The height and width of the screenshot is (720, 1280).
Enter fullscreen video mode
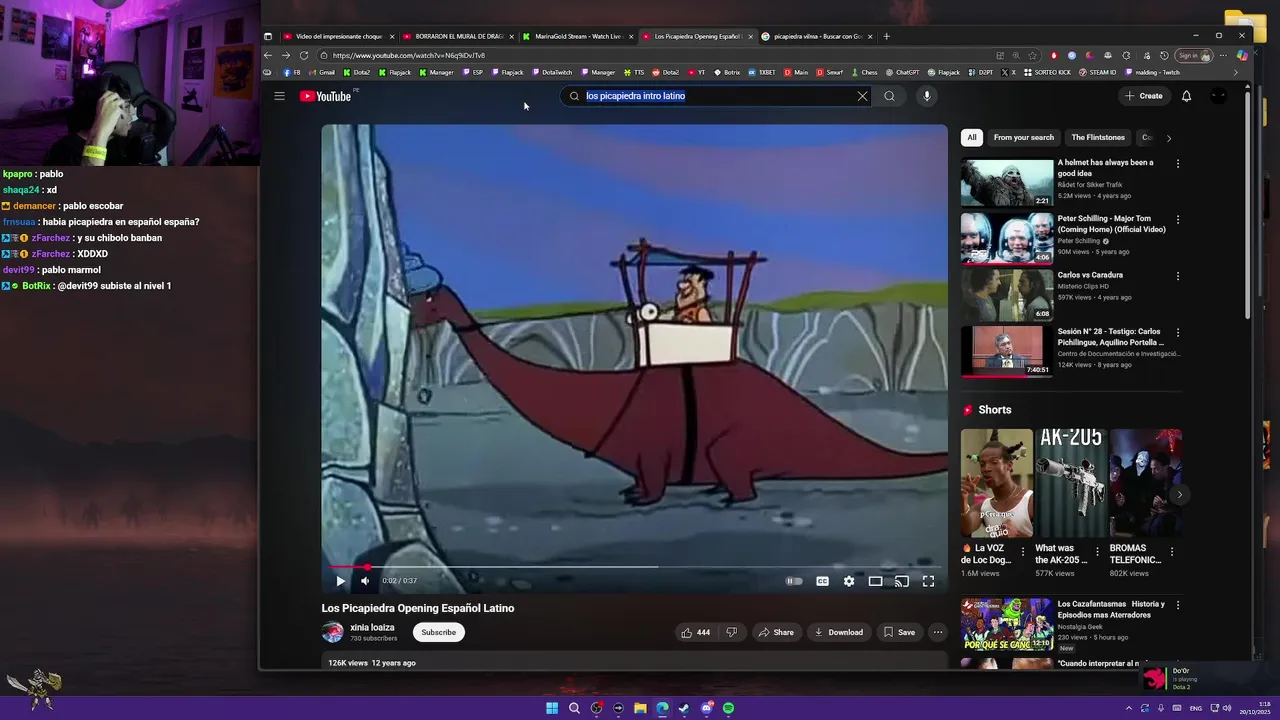[928, 581]
